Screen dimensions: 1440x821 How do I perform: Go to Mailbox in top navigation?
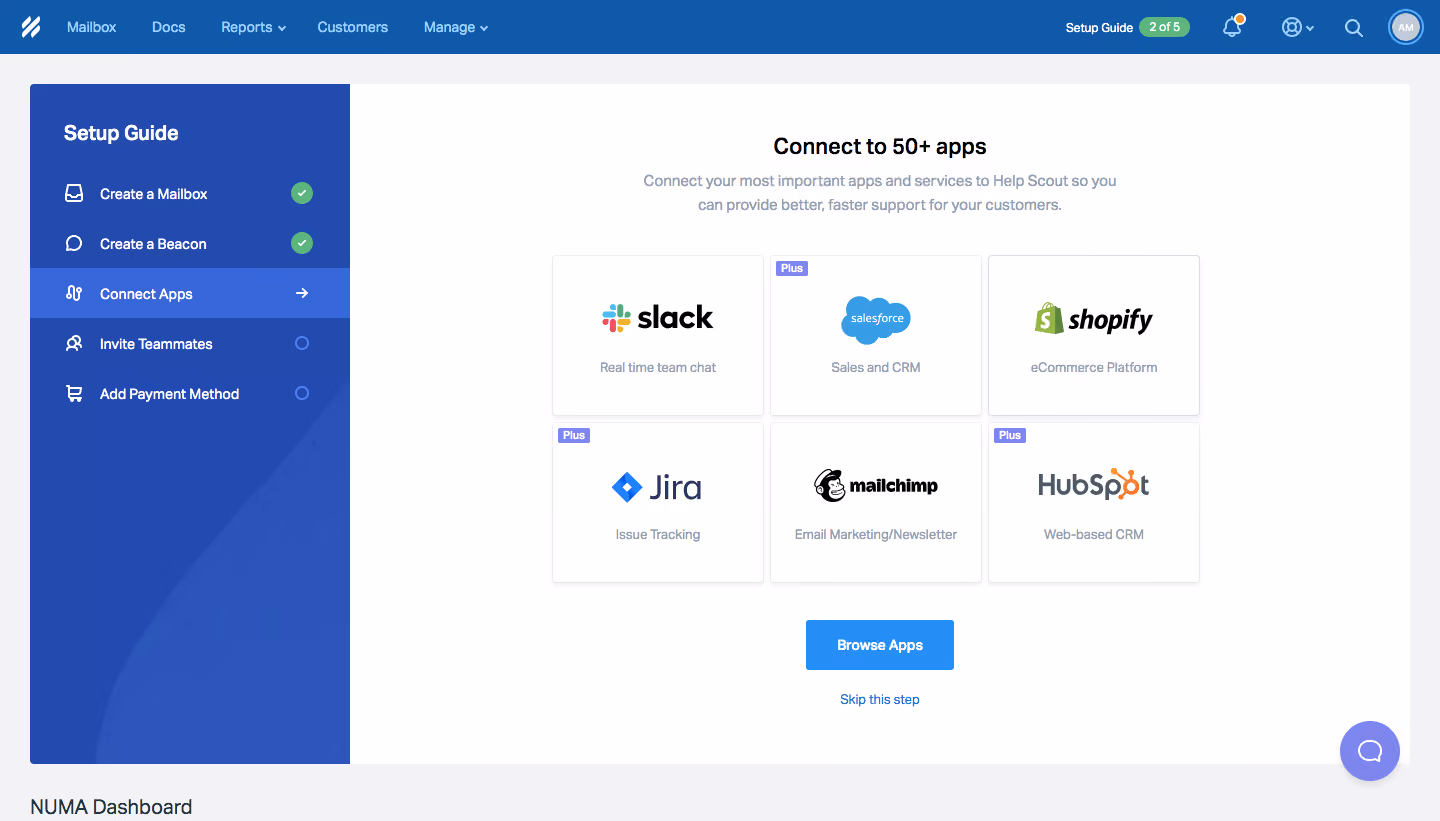pos(92,27)
